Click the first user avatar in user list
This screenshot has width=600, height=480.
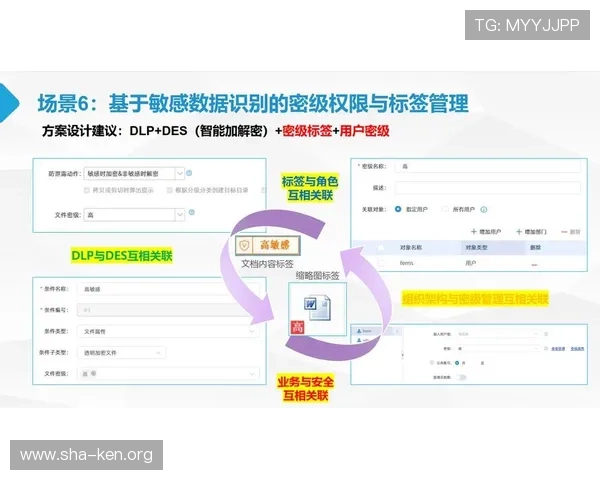point(359,331)
